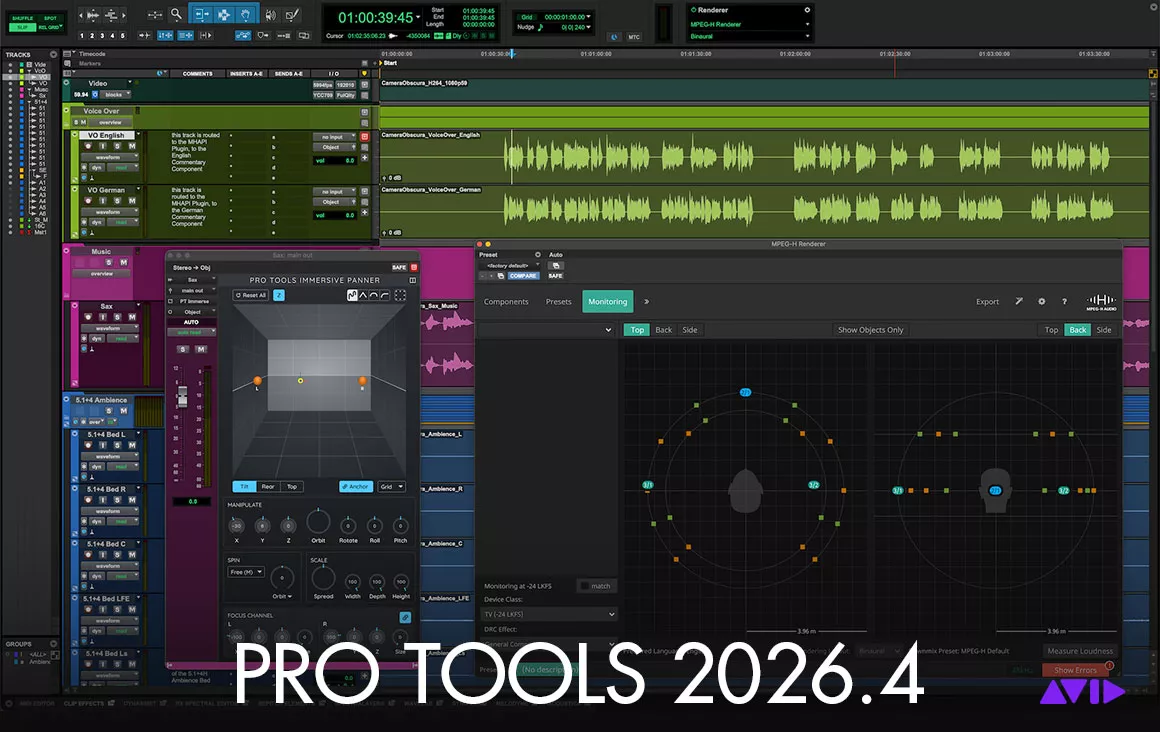Click the Orbit knob under Manipulate
1160x732 pixels.
318,522
